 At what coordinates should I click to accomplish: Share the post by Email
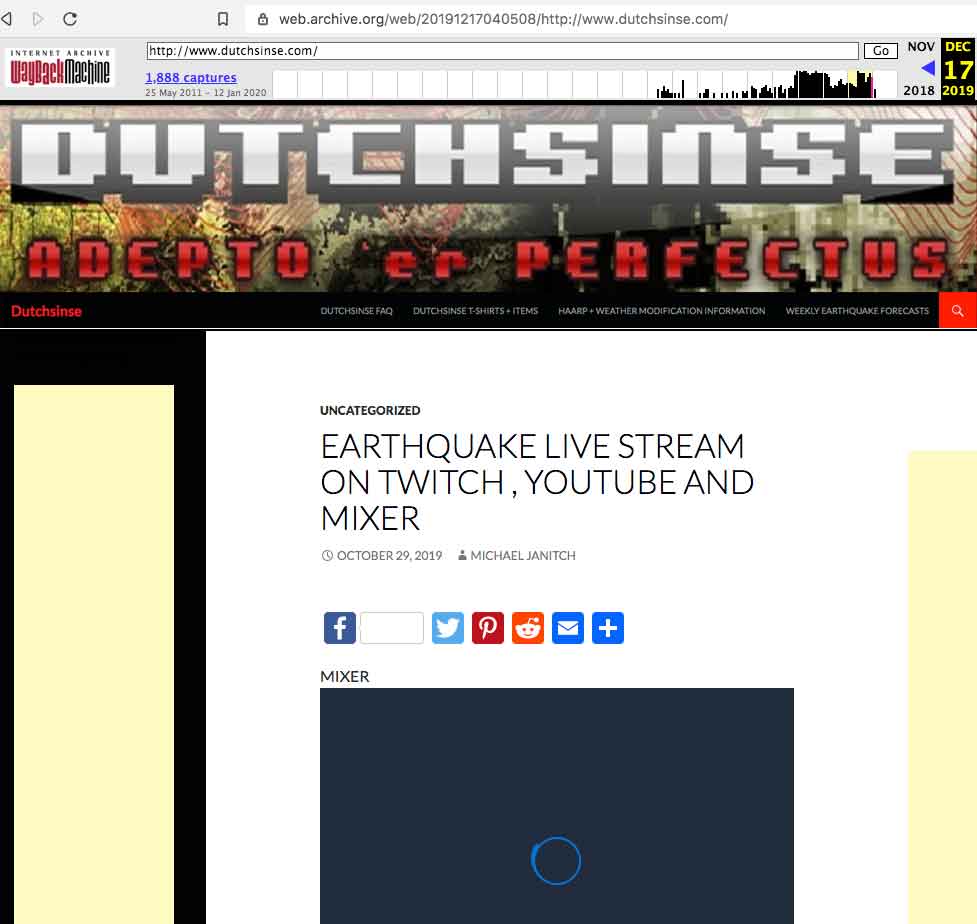568,628
